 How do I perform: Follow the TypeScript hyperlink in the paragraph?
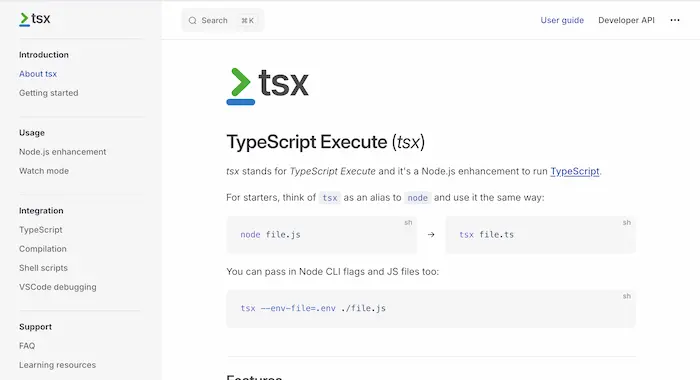(x=575, y=171)
